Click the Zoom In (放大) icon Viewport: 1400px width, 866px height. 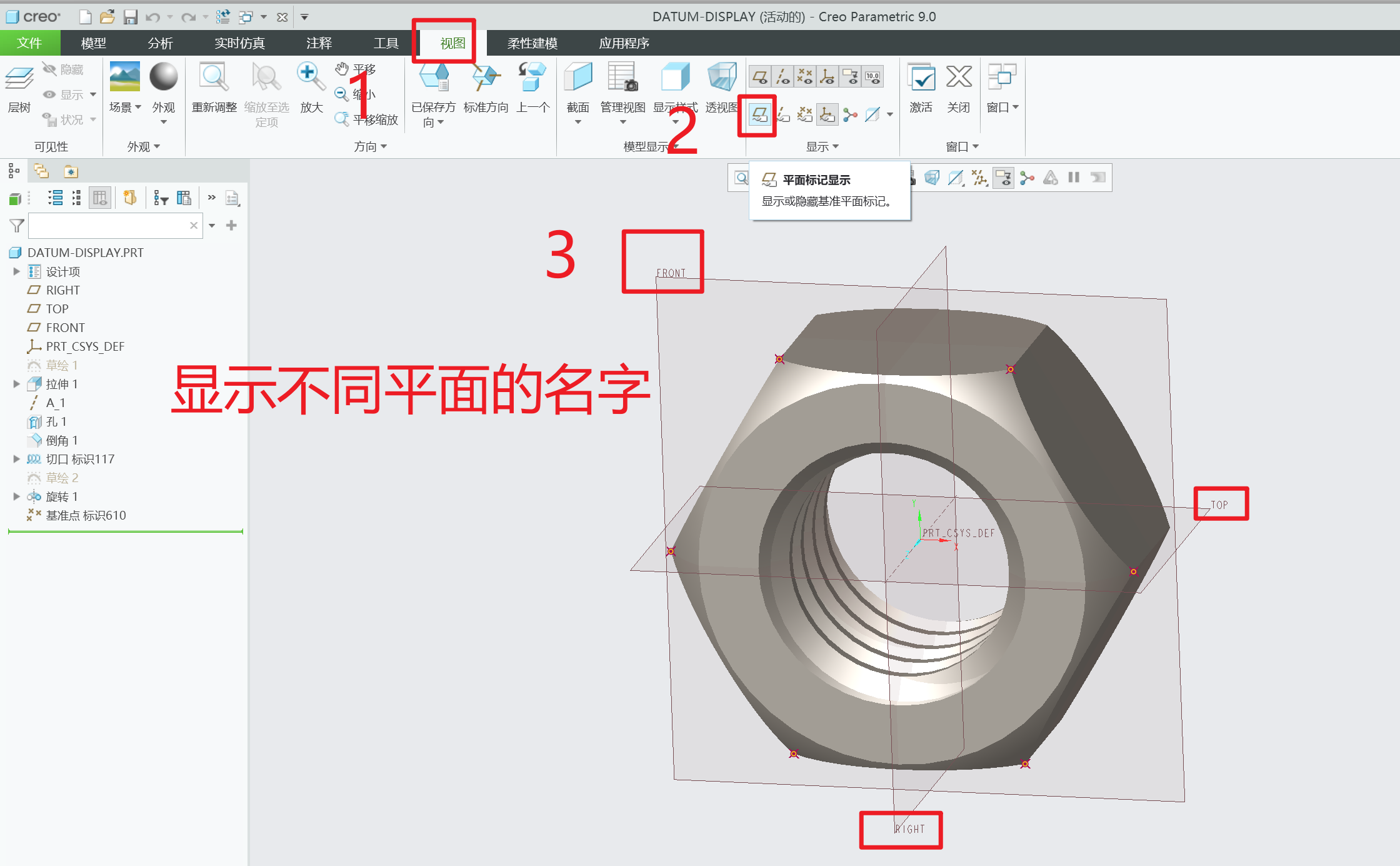coord(311,78)
